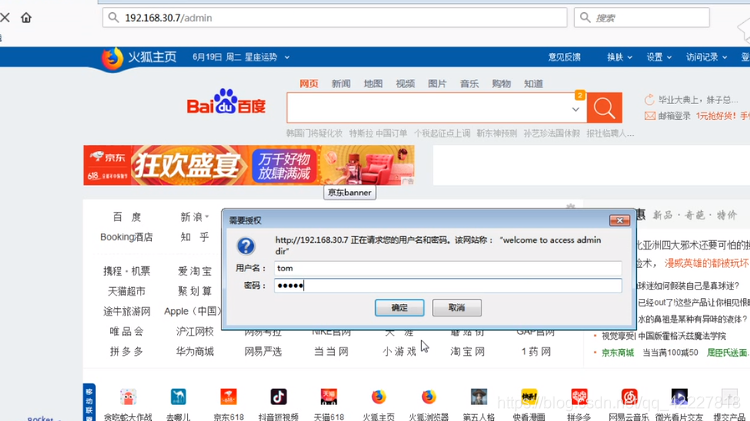Screen dimensions: 750x421
Task: Open the 拼多多 icon in the bottom row
Action: click(x=579, y=397)
